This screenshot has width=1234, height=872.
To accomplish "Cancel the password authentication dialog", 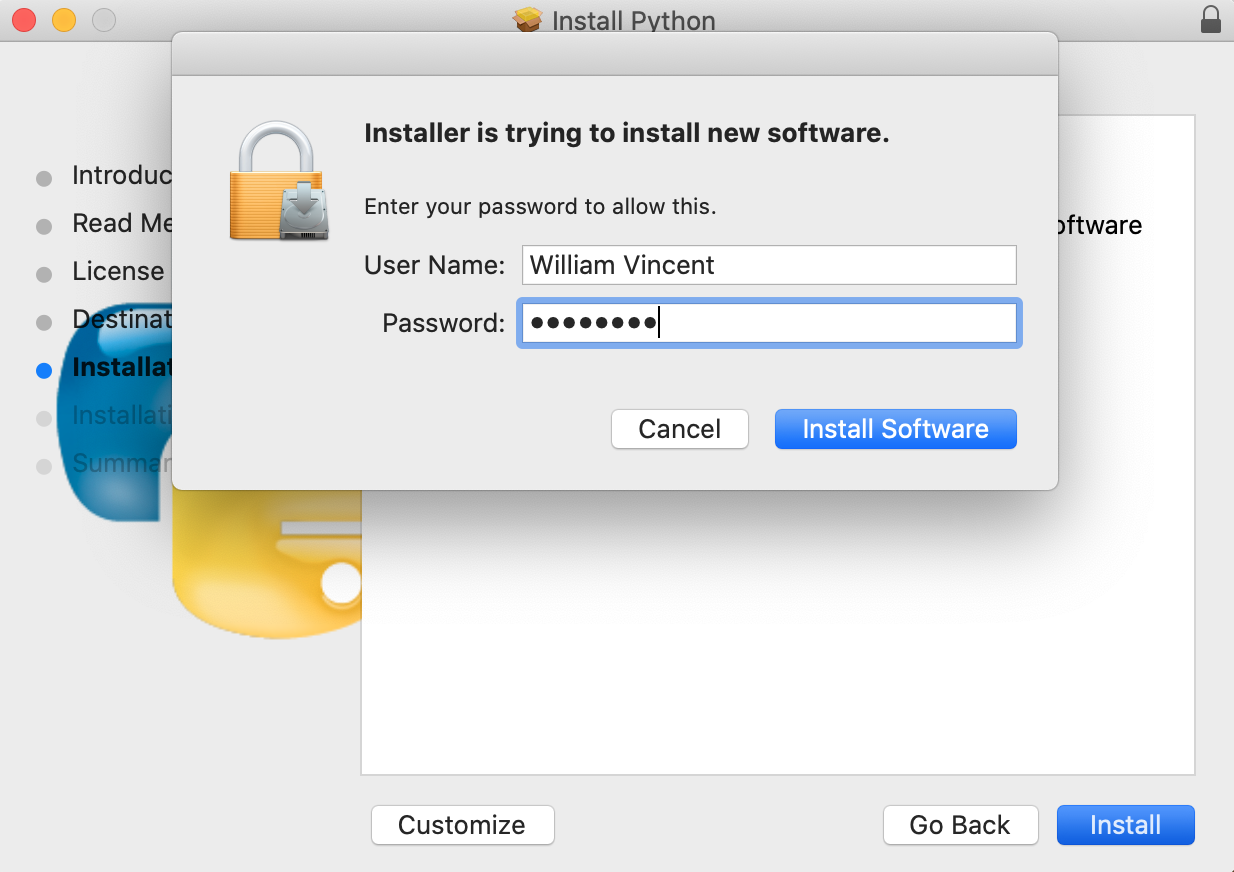I will tap(680, 429).
